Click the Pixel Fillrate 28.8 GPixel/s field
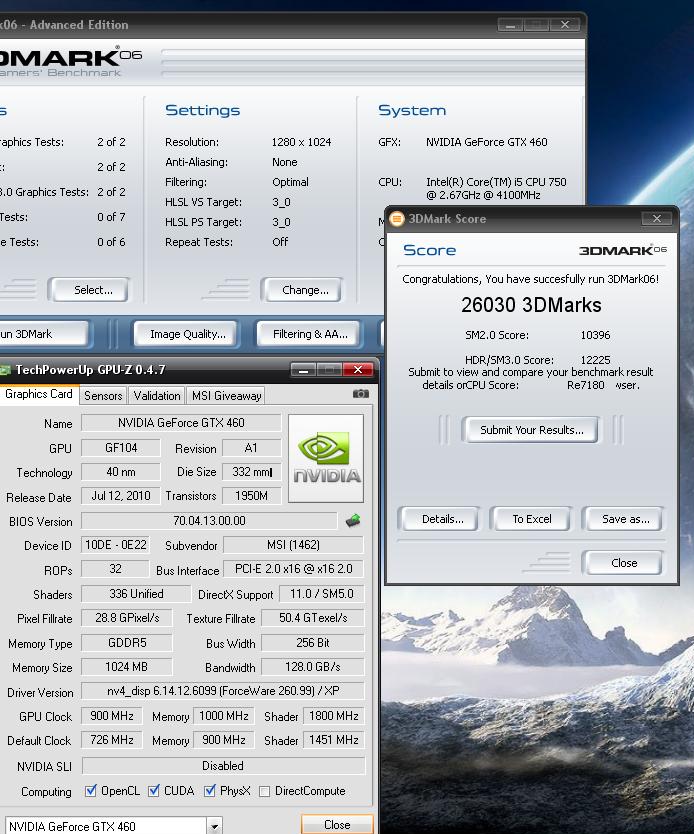Screen dimensions: 694x834 tap(127, 618)
